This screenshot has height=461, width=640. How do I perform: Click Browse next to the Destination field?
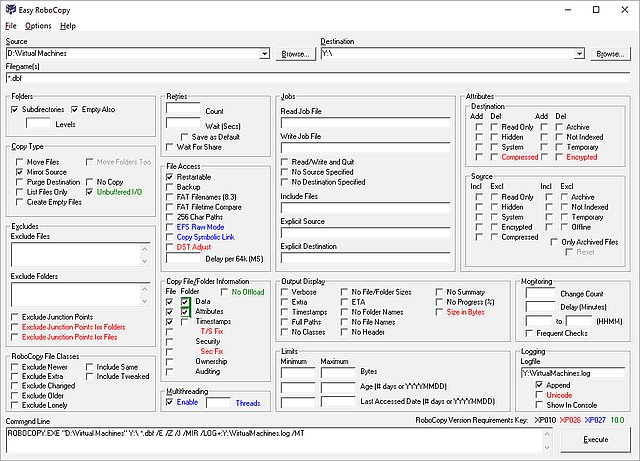pos(610,54)
